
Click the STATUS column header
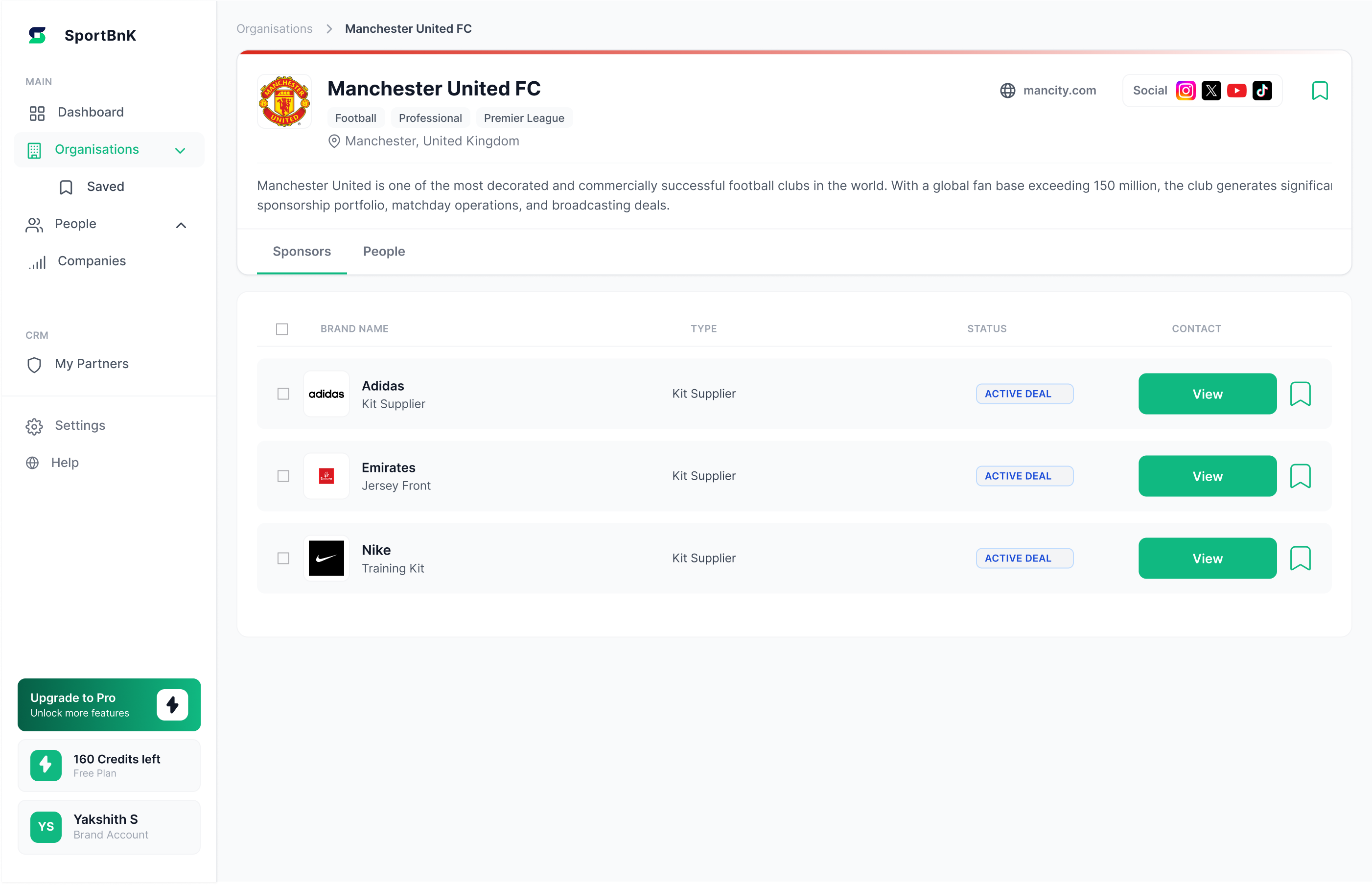(x=986, y=329)
